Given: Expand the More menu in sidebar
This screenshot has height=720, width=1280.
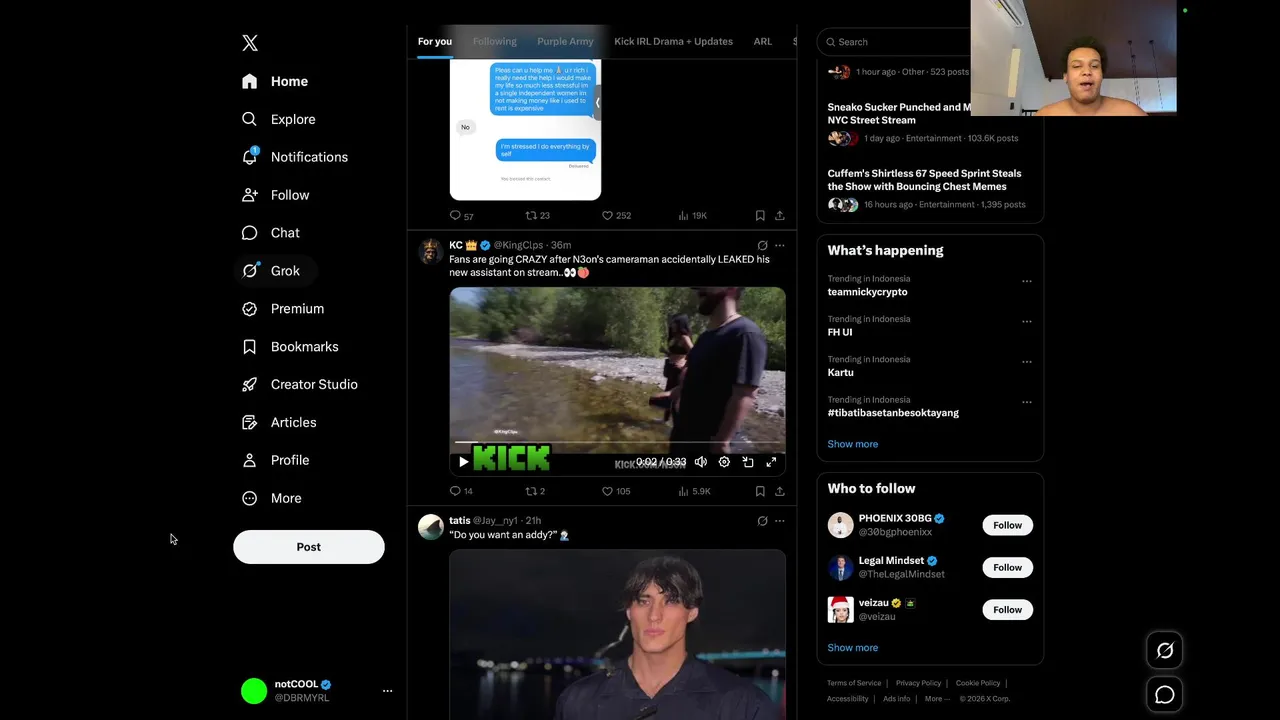Looking at the screenshot, I should 273,498.
